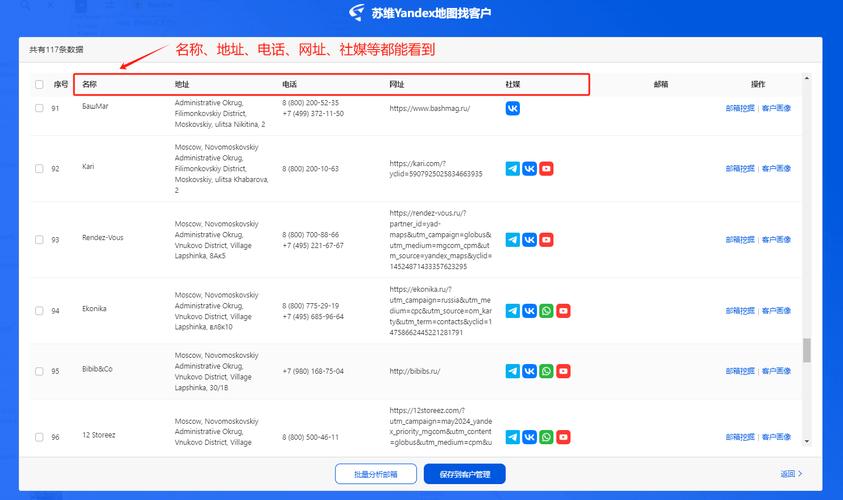Click 邮箱挖掘 for the Rendez-Vous row
This screenshot has width=843, height=500.
click(740, 240)
